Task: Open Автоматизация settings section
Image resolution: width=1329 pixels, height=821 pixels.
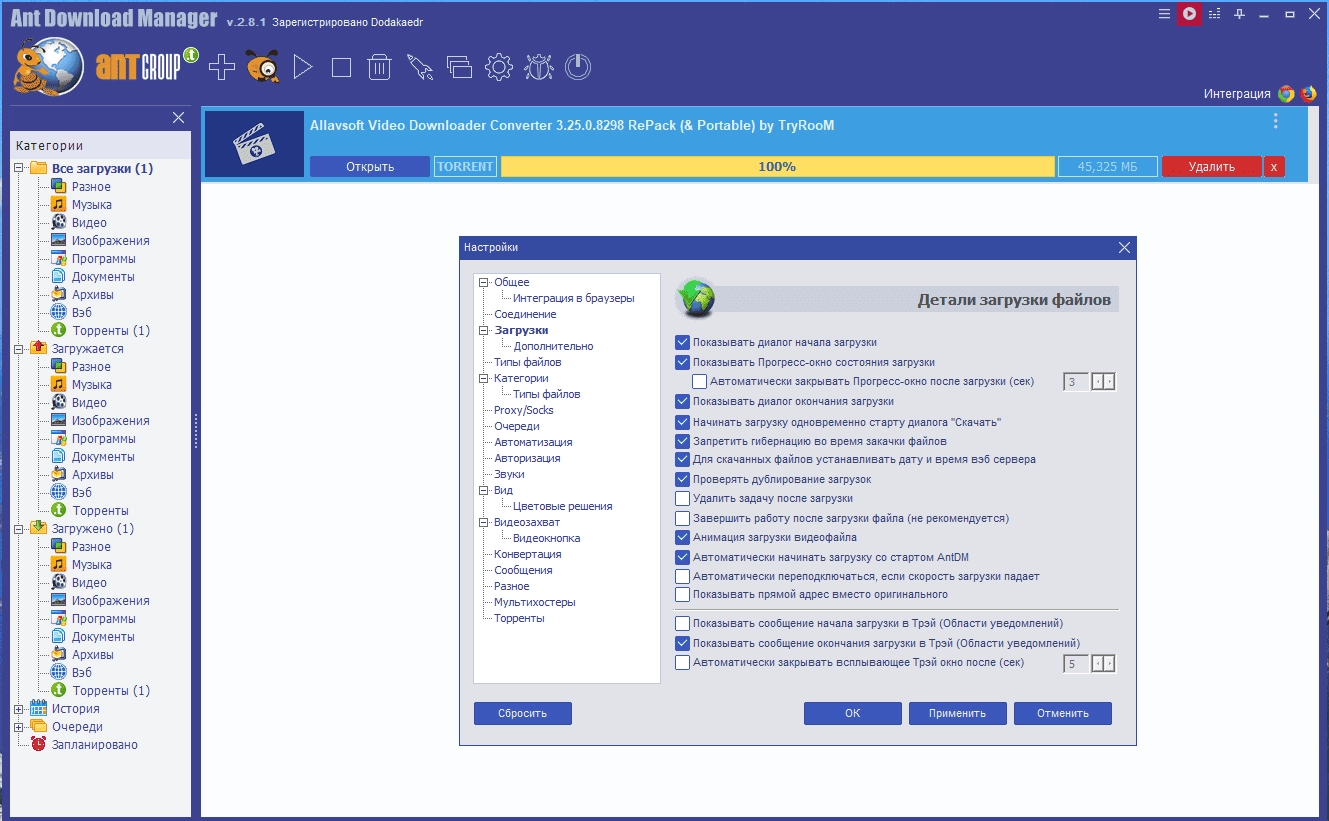Action: [x=533, y=442]
